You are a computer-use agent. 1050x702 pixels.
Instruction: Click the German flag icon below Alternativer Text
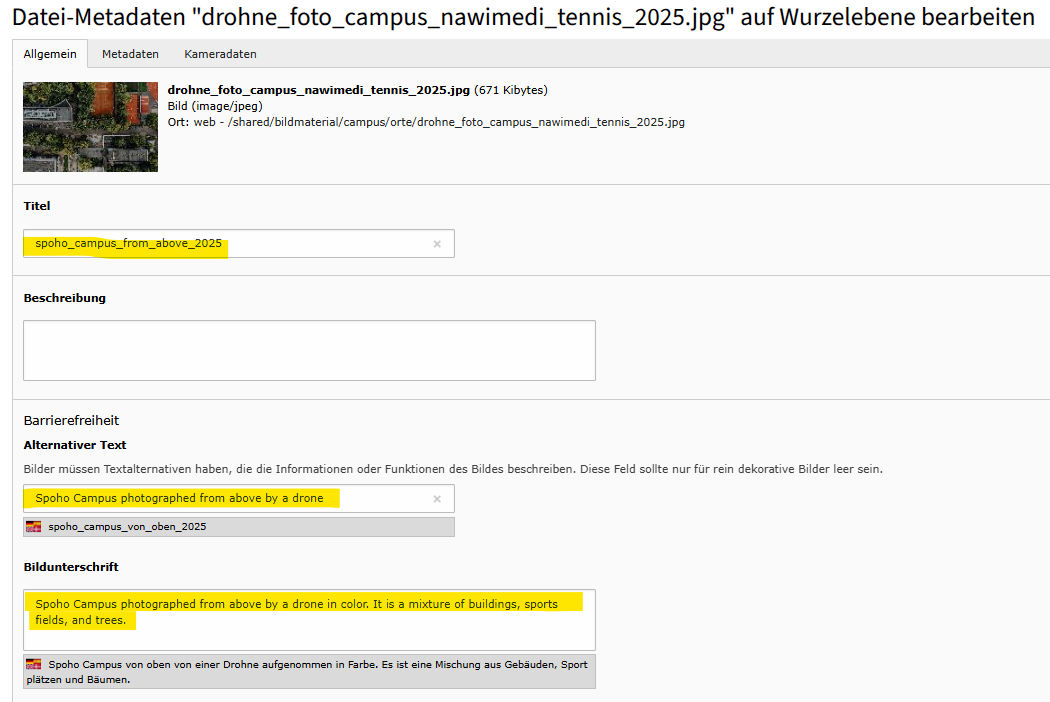click(34, 526)
